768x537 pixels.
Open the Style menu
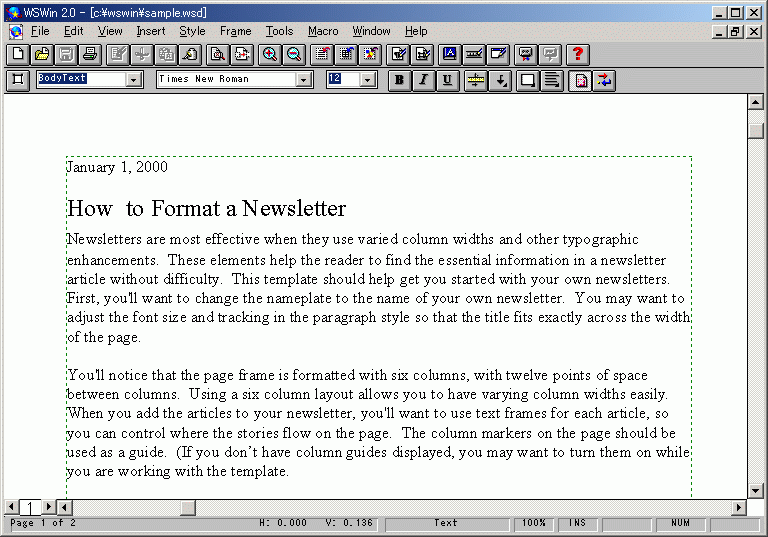tap(192, 31)
